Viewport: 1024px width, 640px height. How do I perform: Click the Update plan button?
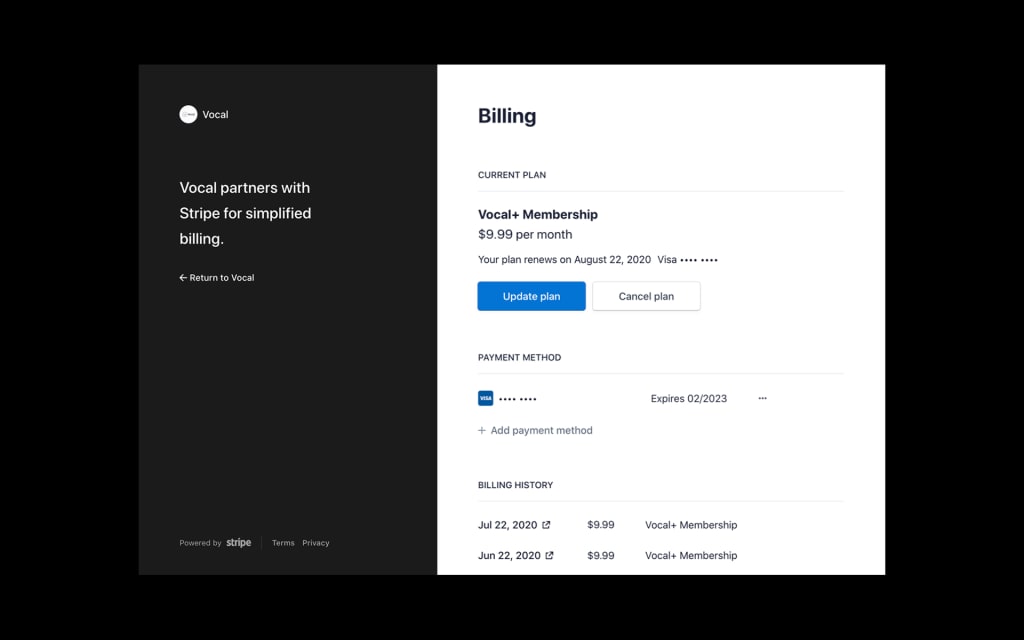coord(532,296)
